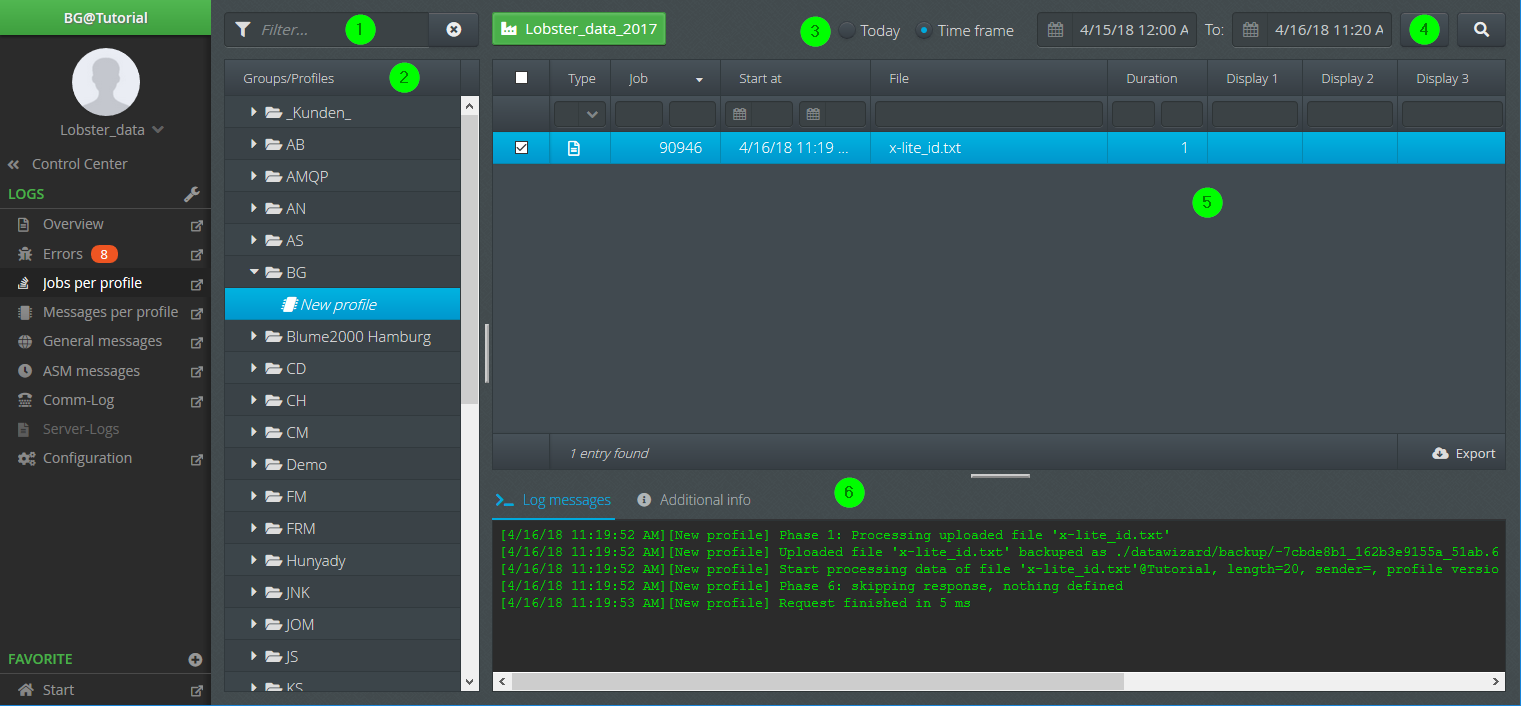Click the Display 1 filter field
This screenshot has height=706, width=1521.
1255,114
